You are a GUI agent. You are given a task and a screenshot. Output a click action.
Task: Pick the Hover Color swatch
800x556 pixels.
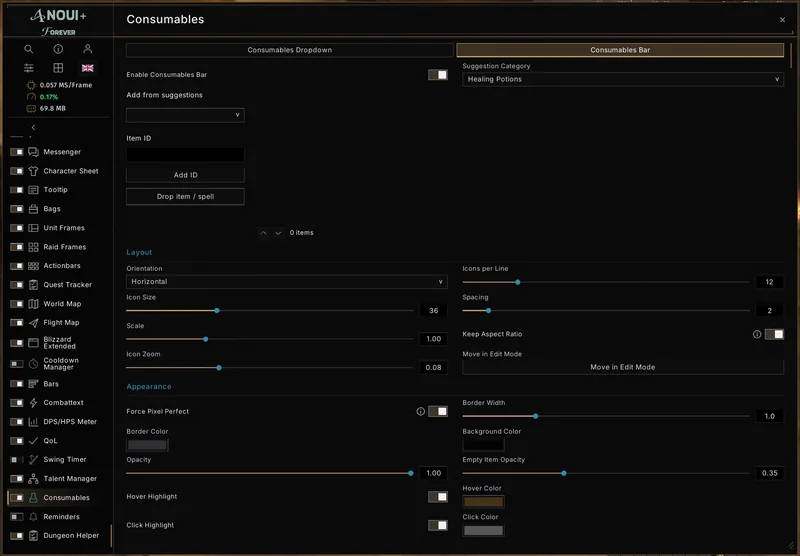click(x=483, y=502)
